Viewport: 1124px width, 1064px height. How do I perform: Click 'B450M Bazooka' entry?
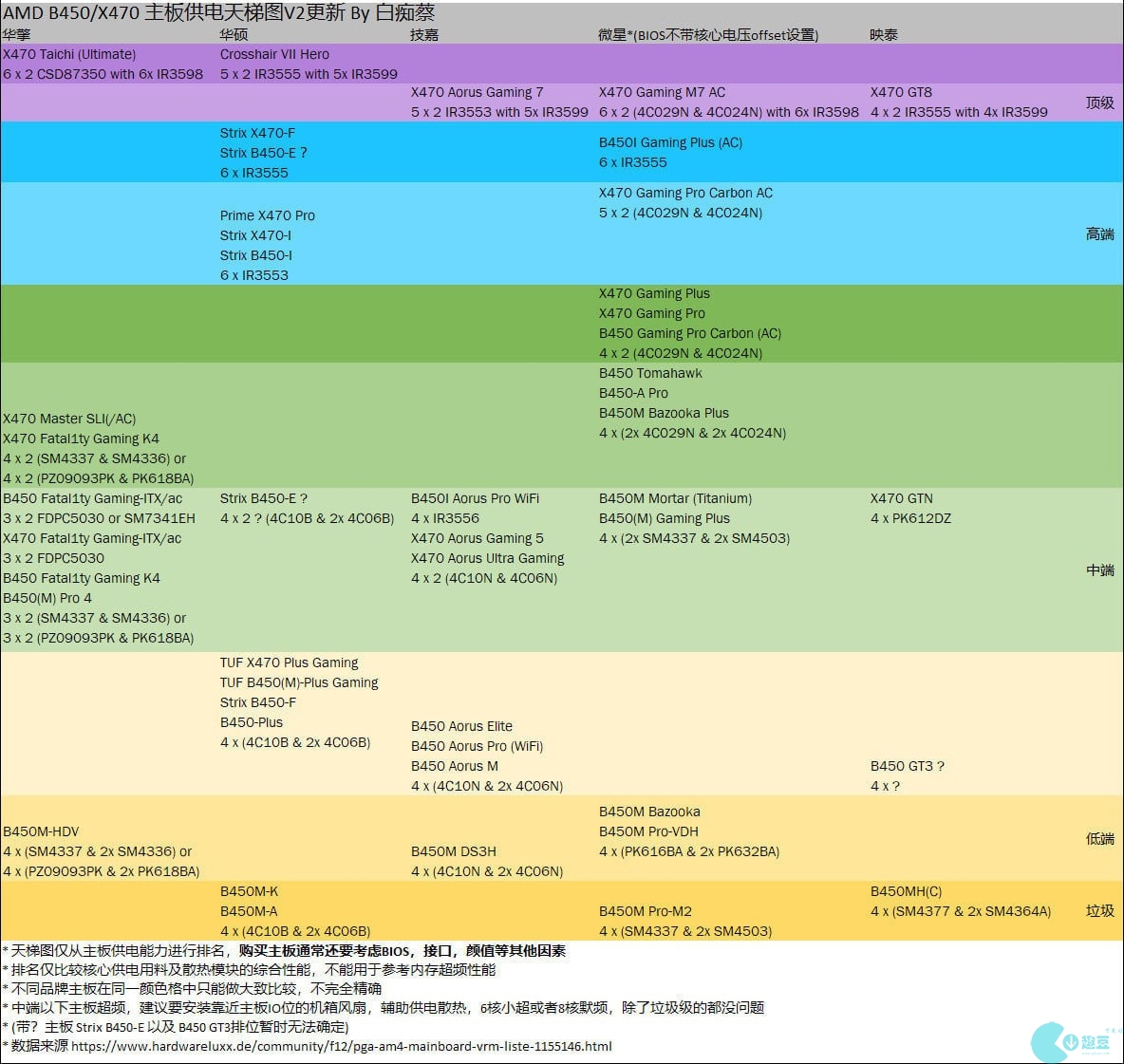point(649,812)
